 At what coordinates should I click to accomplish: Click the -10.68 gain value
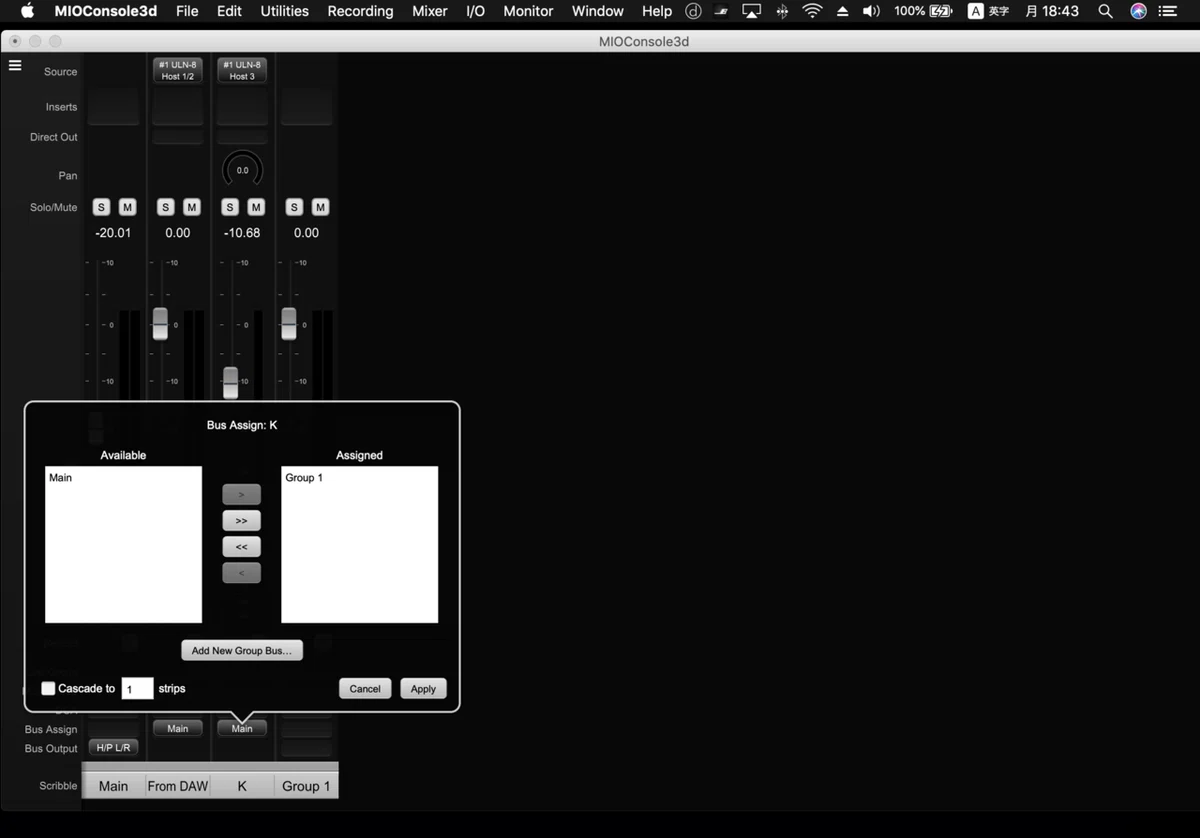click(x=242, y=233)
